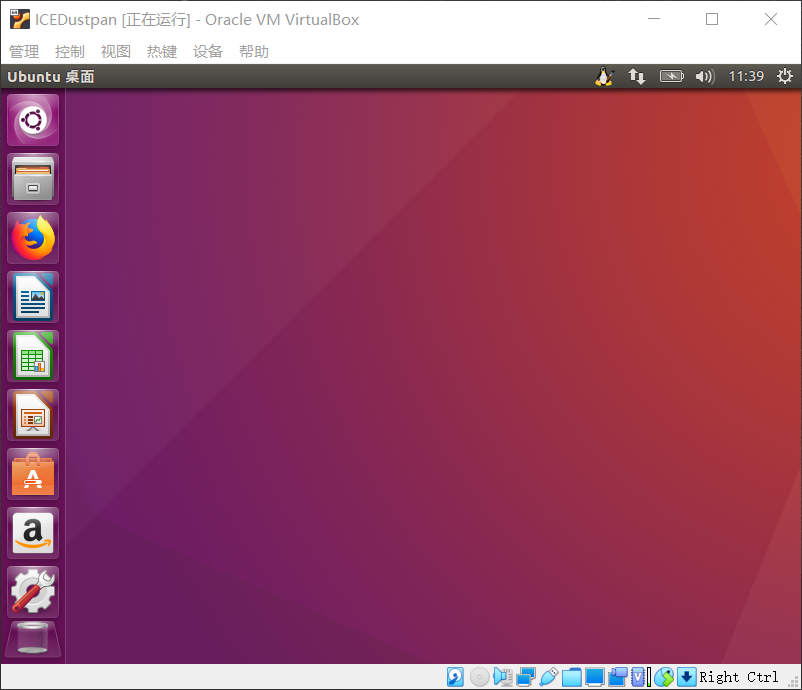Click the USB devices status icon
This screenshot has height=690, width=802.
pyautogui.click(x=549, y=677)
